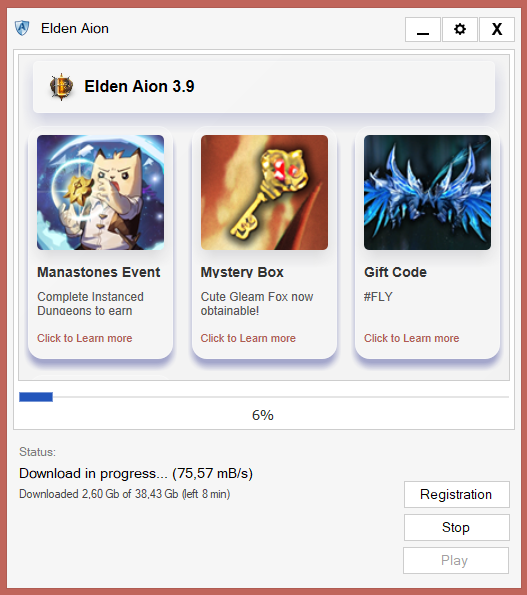527x595 pixels.
Task: Click the Manastones Event title
Action: [99, 272]
